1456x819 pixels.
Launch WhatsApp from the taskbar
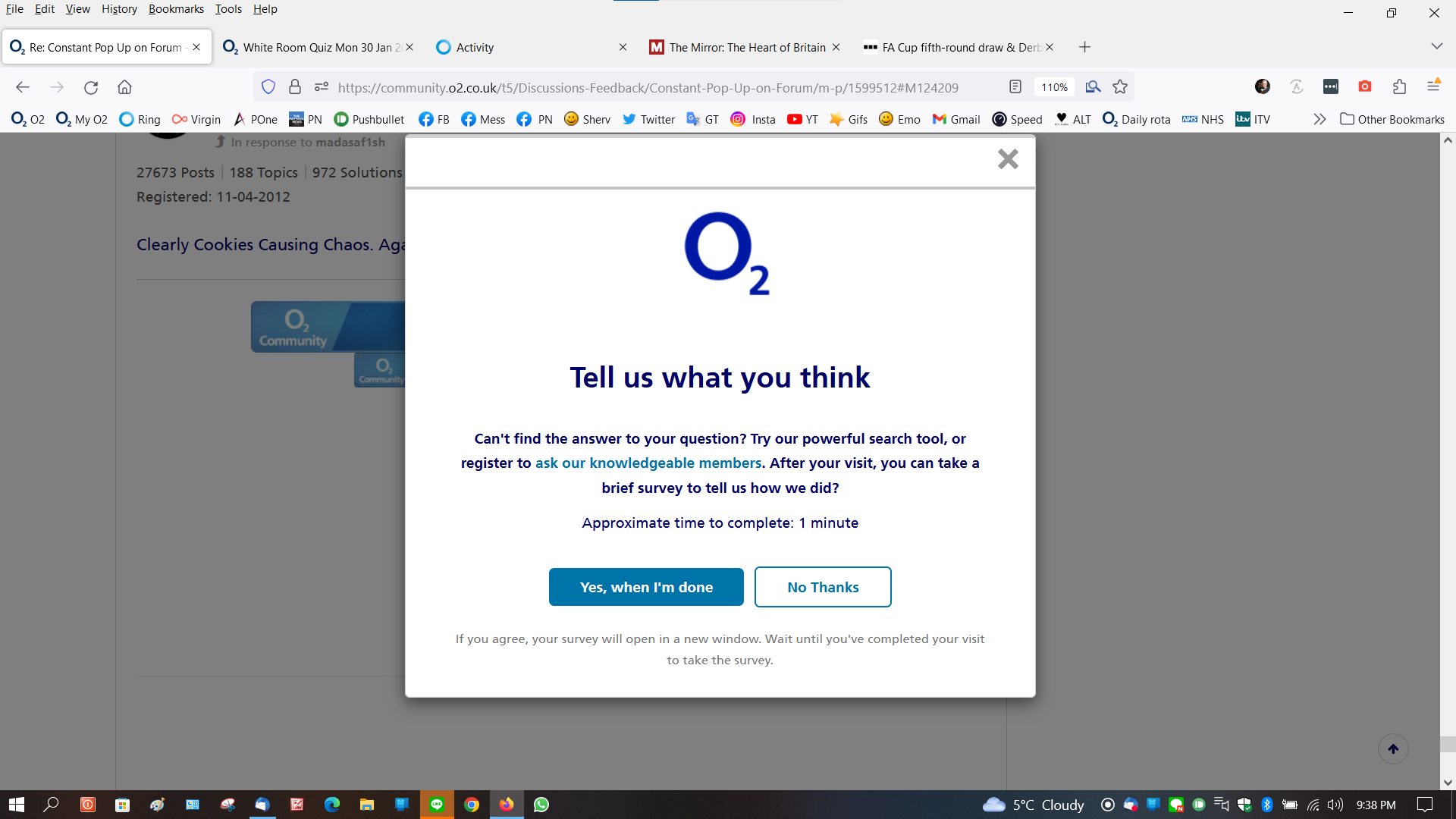[541, 805]
